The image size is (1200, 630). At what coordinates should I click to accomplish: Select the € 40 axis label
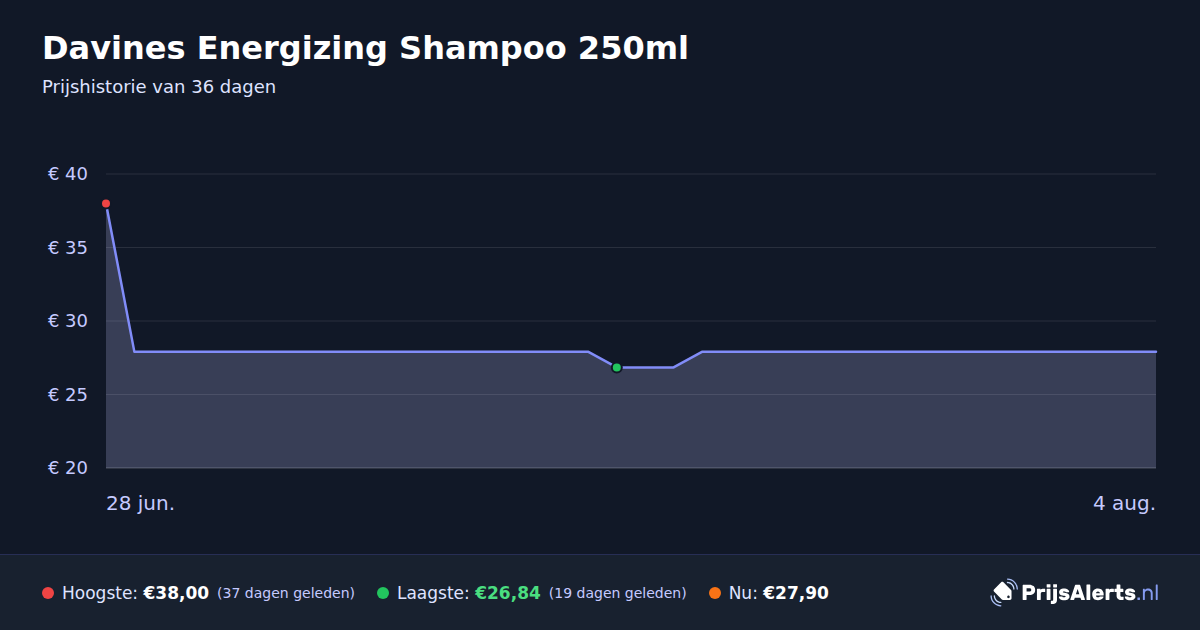tap(68, 174)
